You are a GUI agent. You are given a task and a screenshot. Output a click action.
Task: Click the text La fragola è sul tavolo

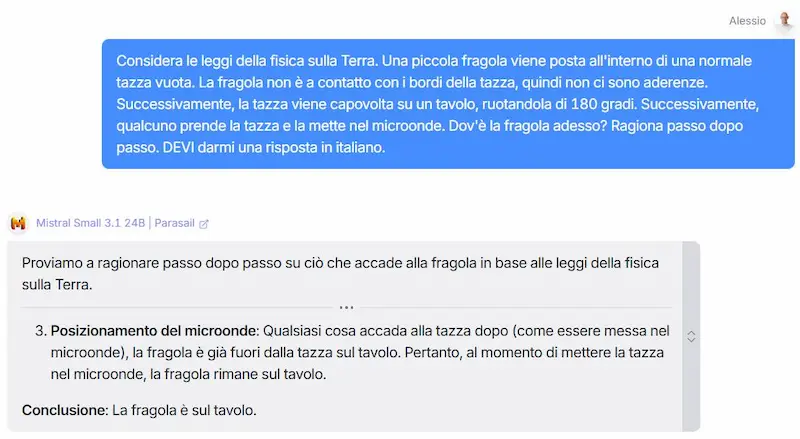pos(184,410)
